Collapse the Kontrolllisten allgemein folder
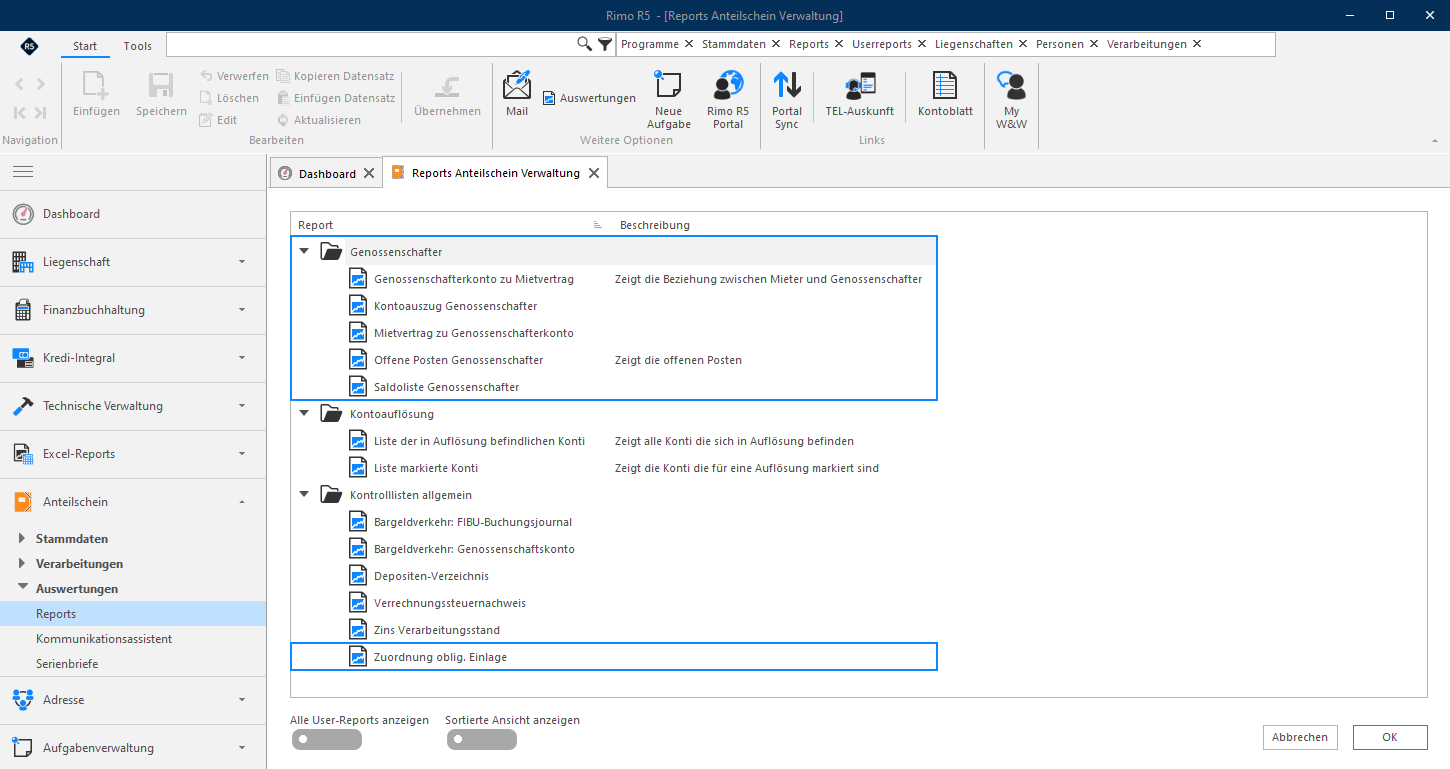1450x769 pixels. click(304, 493)
